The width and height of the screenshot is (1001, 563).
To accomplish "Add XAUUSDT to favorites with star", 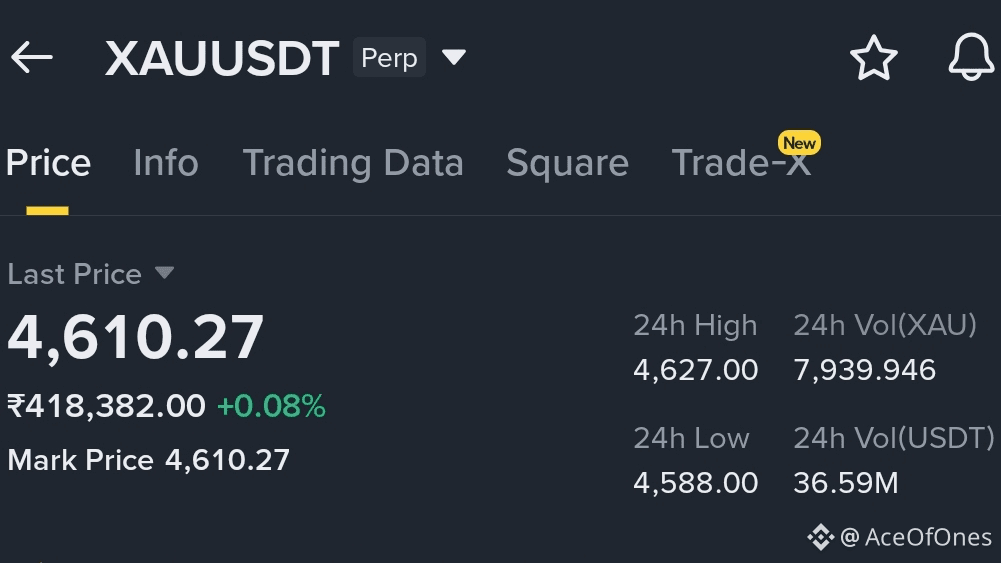I will 873,59.
